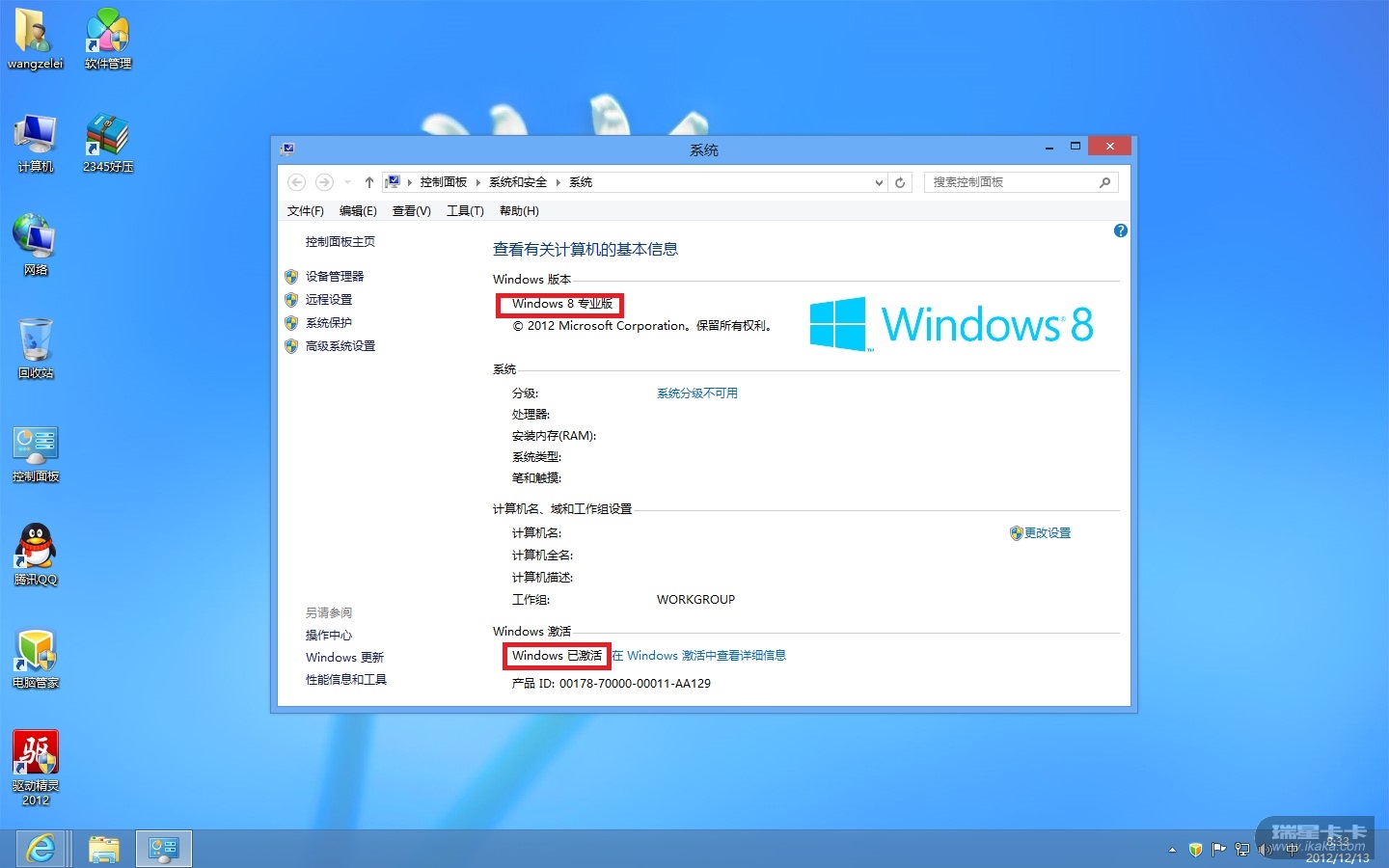Open the recent locations dropdown arrow
The image size is (1389, 868).
pos(347,182)
